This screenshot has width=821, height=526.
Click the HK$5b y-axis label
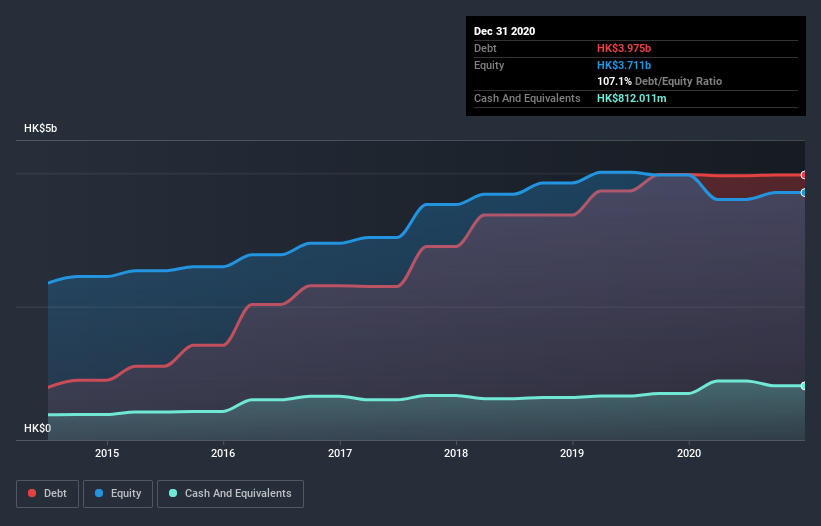click(40, 129)
